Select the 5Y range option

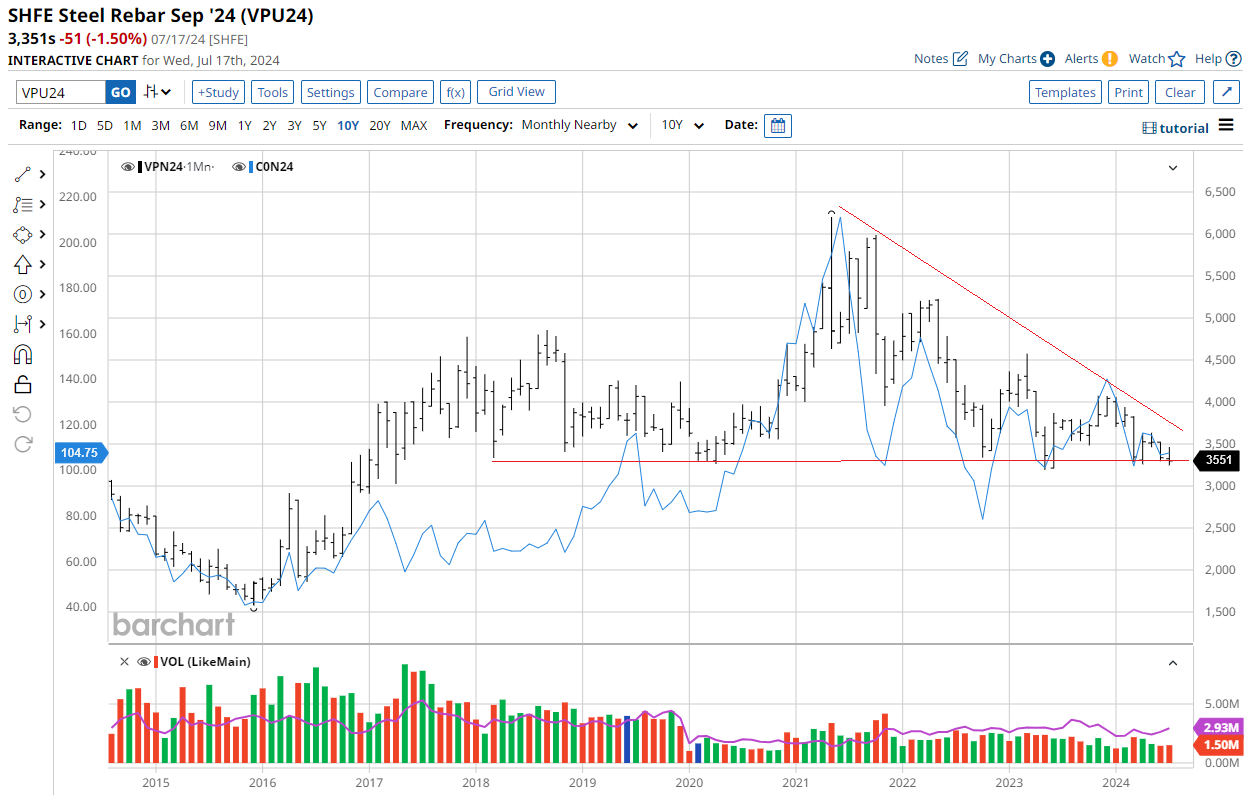pos(319,126)
